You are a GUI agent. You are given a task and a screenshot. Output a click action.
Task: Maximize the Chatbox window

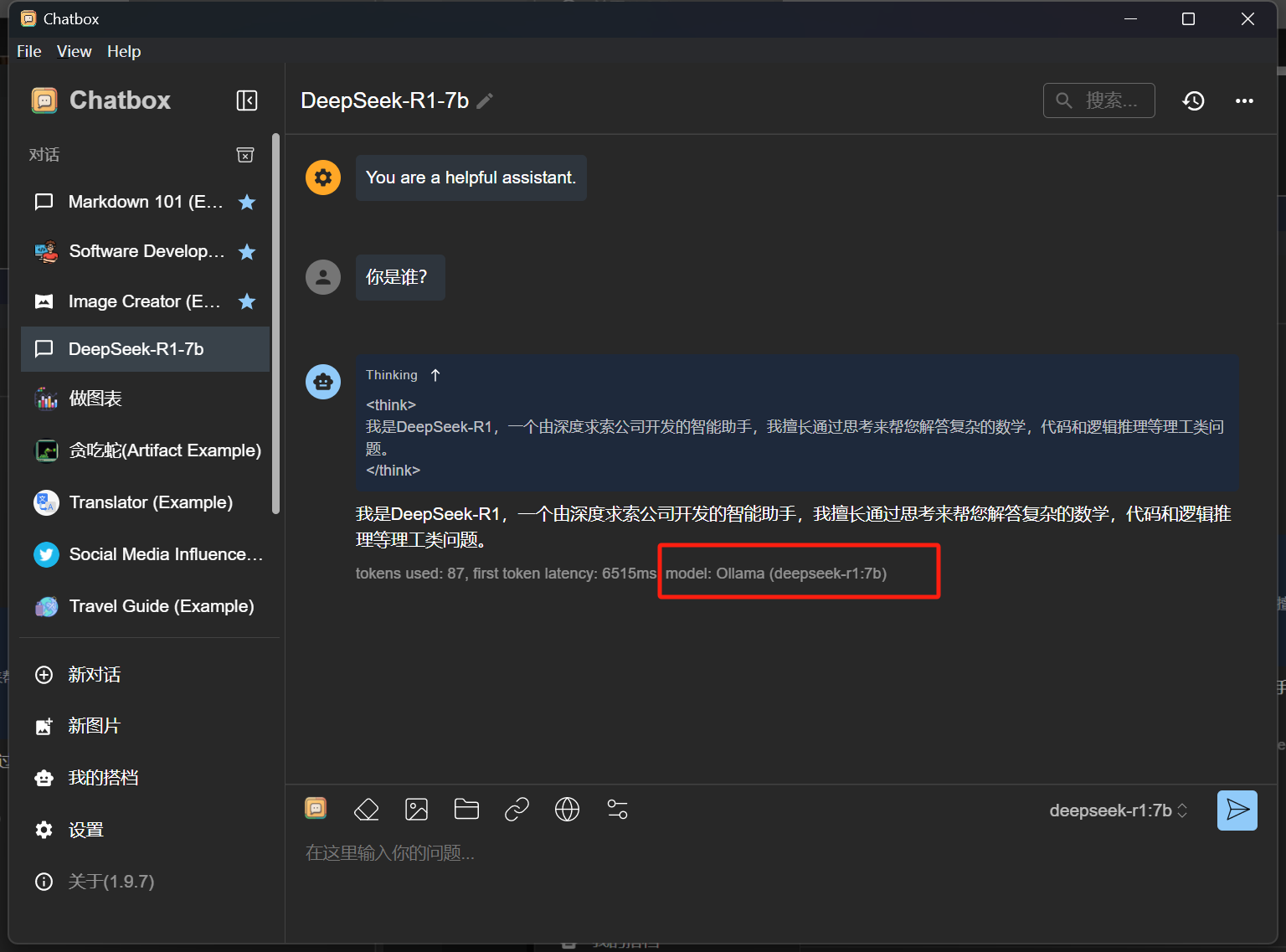(1188, 18)
